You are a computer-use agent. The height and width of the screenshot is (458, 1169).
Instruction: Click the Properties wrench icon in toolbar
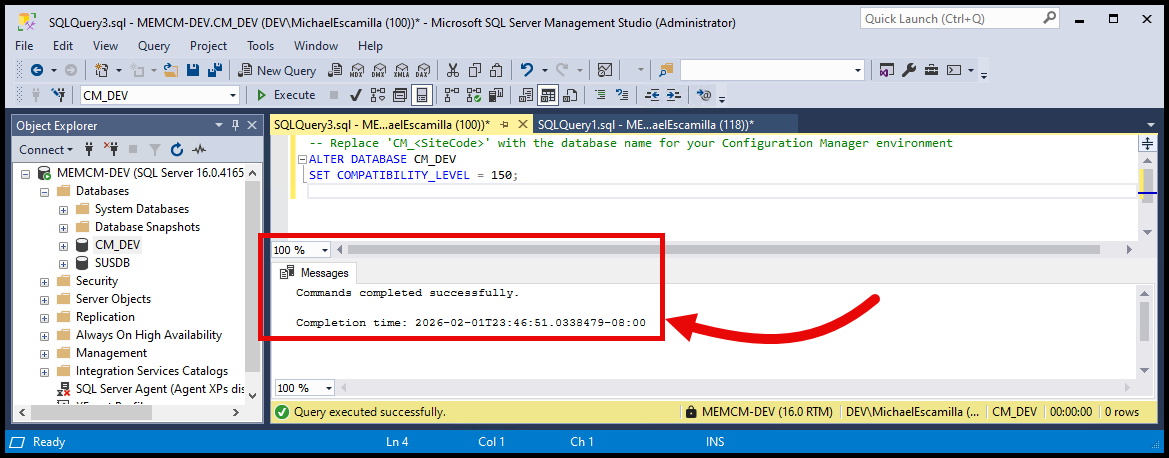click(x=909, y=70)
